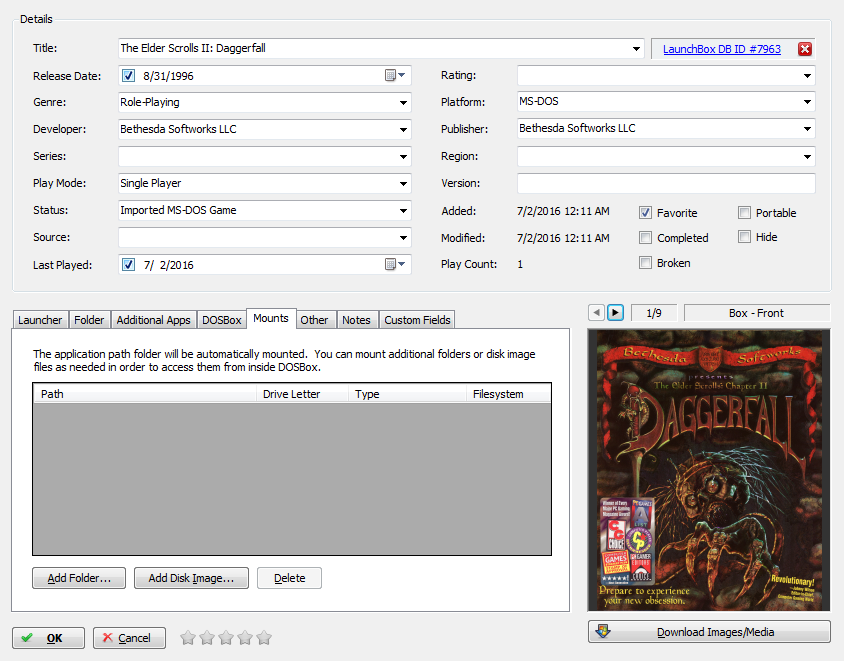The image size is (844, 661).
Task: Expand the Series dropdown
Action: (403, 157)
